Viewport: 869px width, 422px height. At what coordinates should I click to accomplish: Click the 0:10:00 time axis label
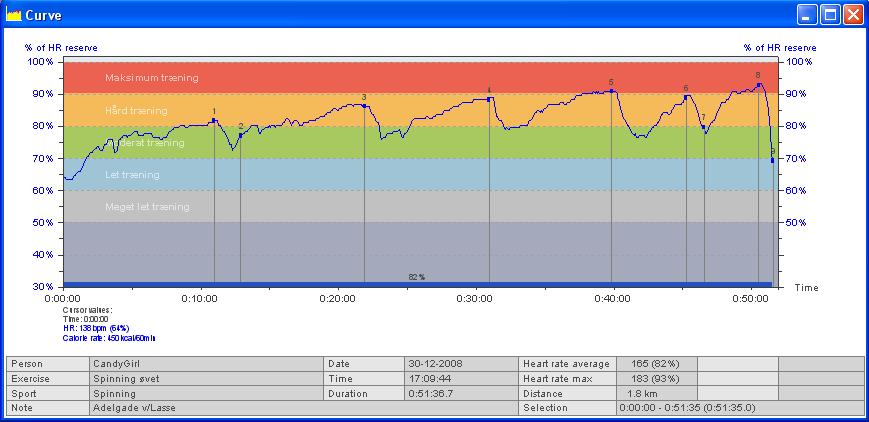point(200,298)
